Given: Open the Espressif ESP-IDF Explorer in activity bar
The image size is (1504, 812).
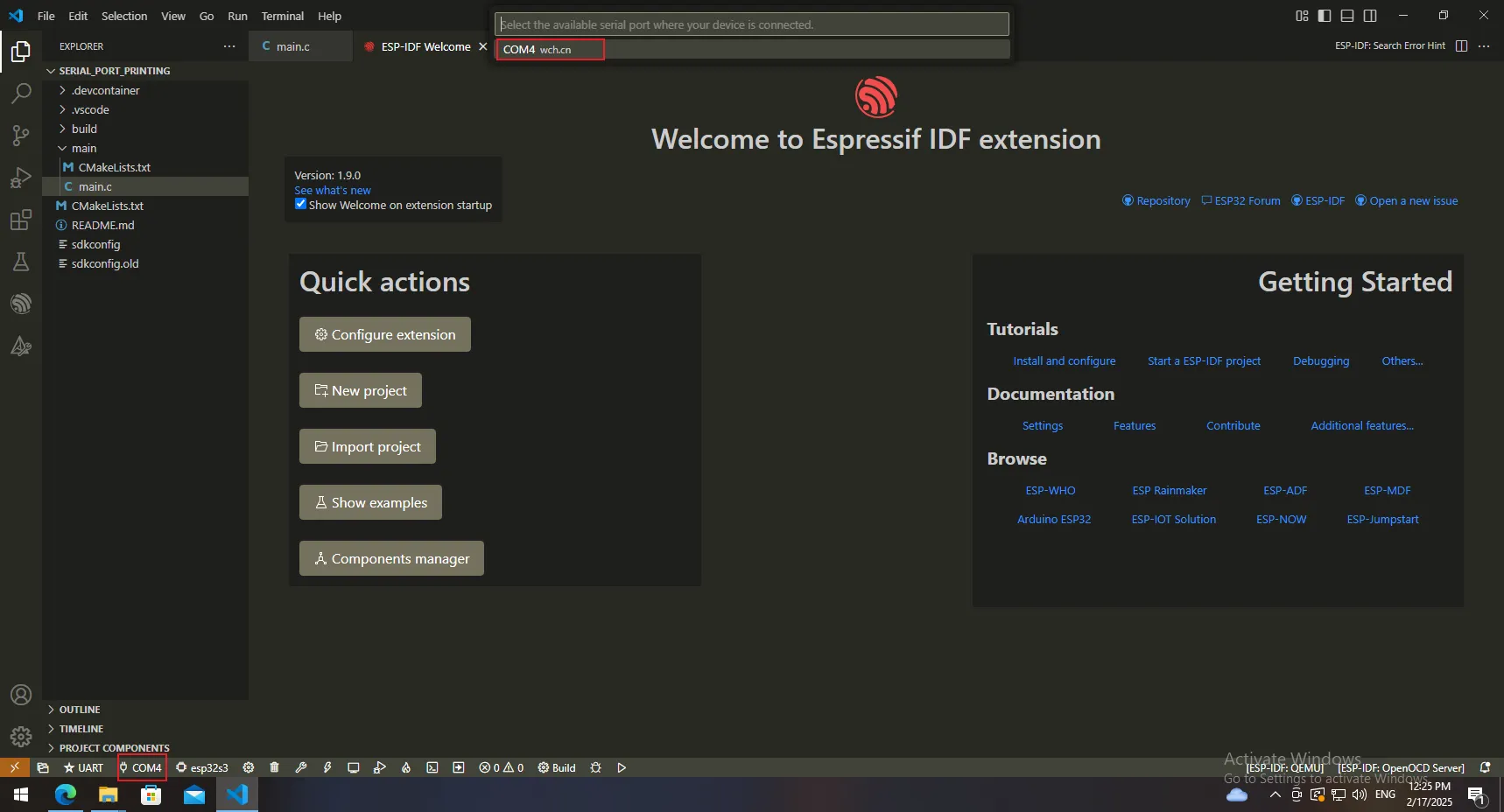Looking at the screenshot, I should pos(21,304).
